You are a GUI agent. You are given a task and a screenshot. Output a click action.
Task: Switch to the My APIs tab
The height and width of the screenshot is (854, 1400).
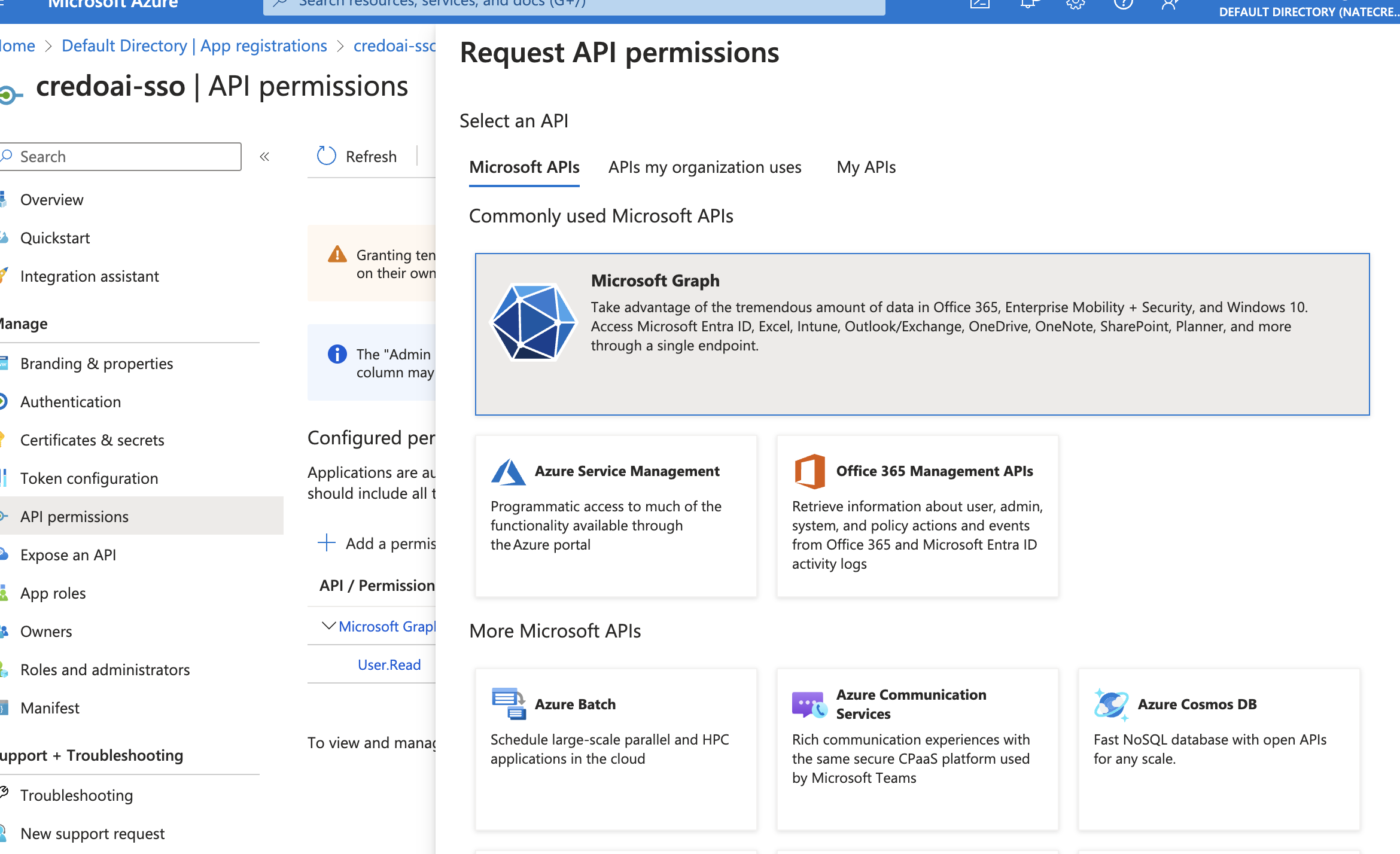pos(866,167)
